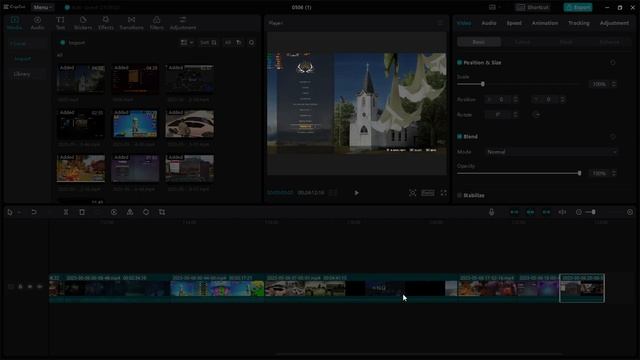Select the Basic sub-tab
Image resolution: width=640 pixels, height=360 pixels.
[x=479, y=42]
